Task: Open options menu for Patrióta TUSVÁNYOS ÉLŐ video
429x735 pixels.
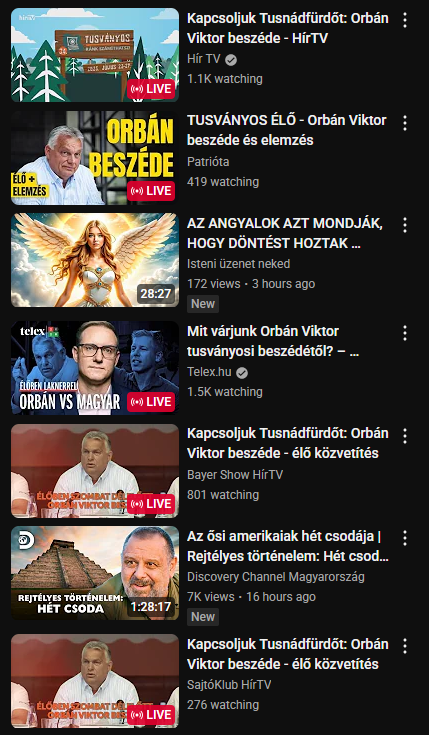Action: point(405,123)
